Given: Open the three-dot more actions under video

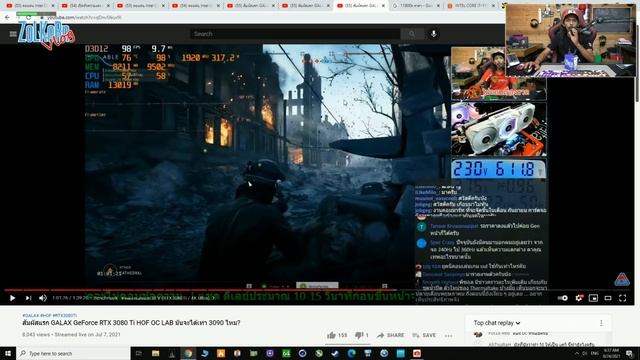Looking at the screenshot, I should click(448, 336).
